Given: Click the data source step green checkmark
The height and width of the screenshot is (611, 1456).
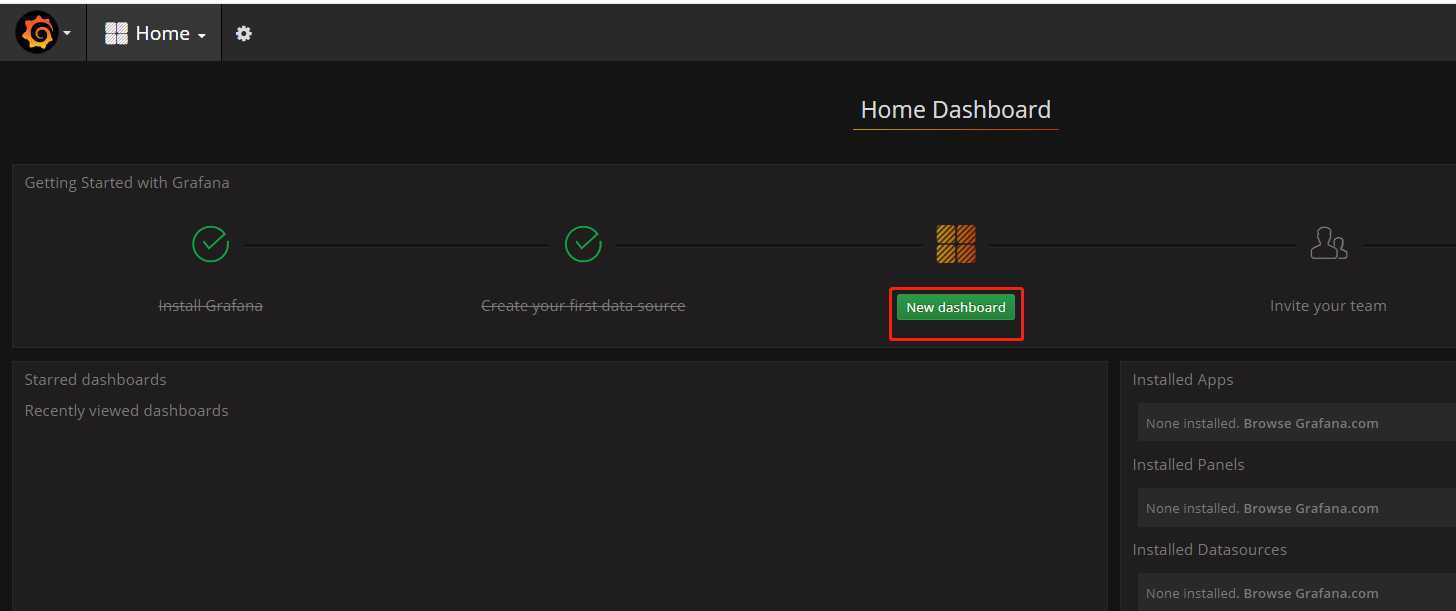Looking at the screenshot, I should coord(583,244).
